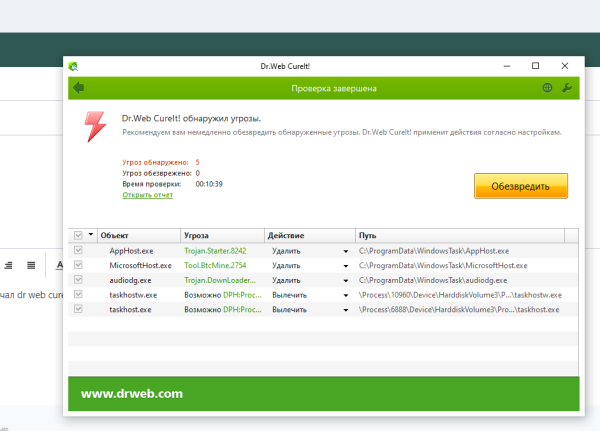Image resolution: width=600 pixels, height=431 pixels.
Task: Click align right icon in background editor
Action: tap(8, 265)
